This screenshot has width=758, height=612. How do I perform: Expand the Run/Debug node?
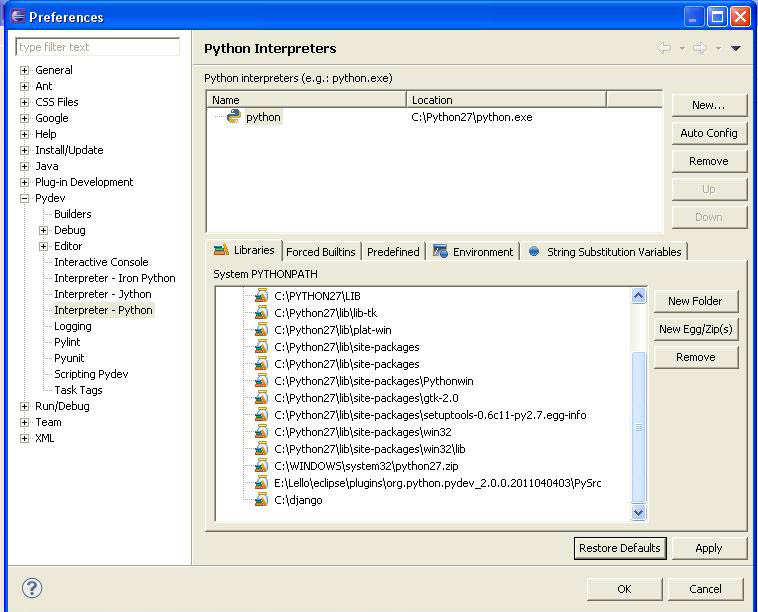tap(24, 406)
